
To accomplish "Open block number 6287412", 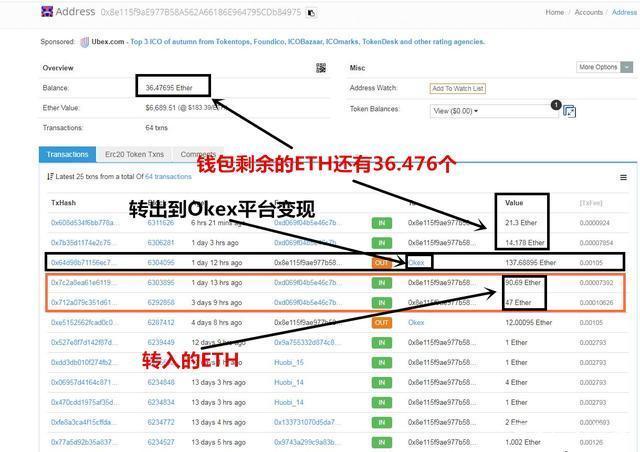I will (160, 323).
